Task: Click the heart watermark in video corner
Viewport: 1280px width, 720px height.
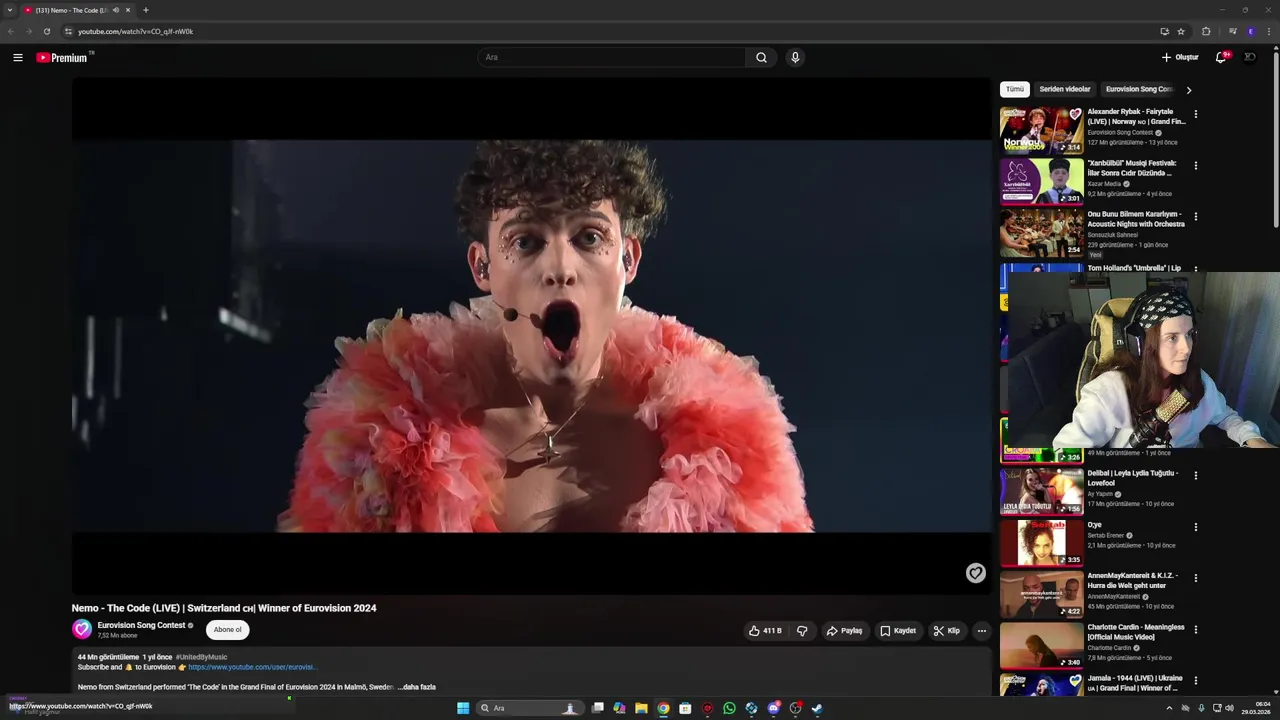Action: click(x=975, y=573)
